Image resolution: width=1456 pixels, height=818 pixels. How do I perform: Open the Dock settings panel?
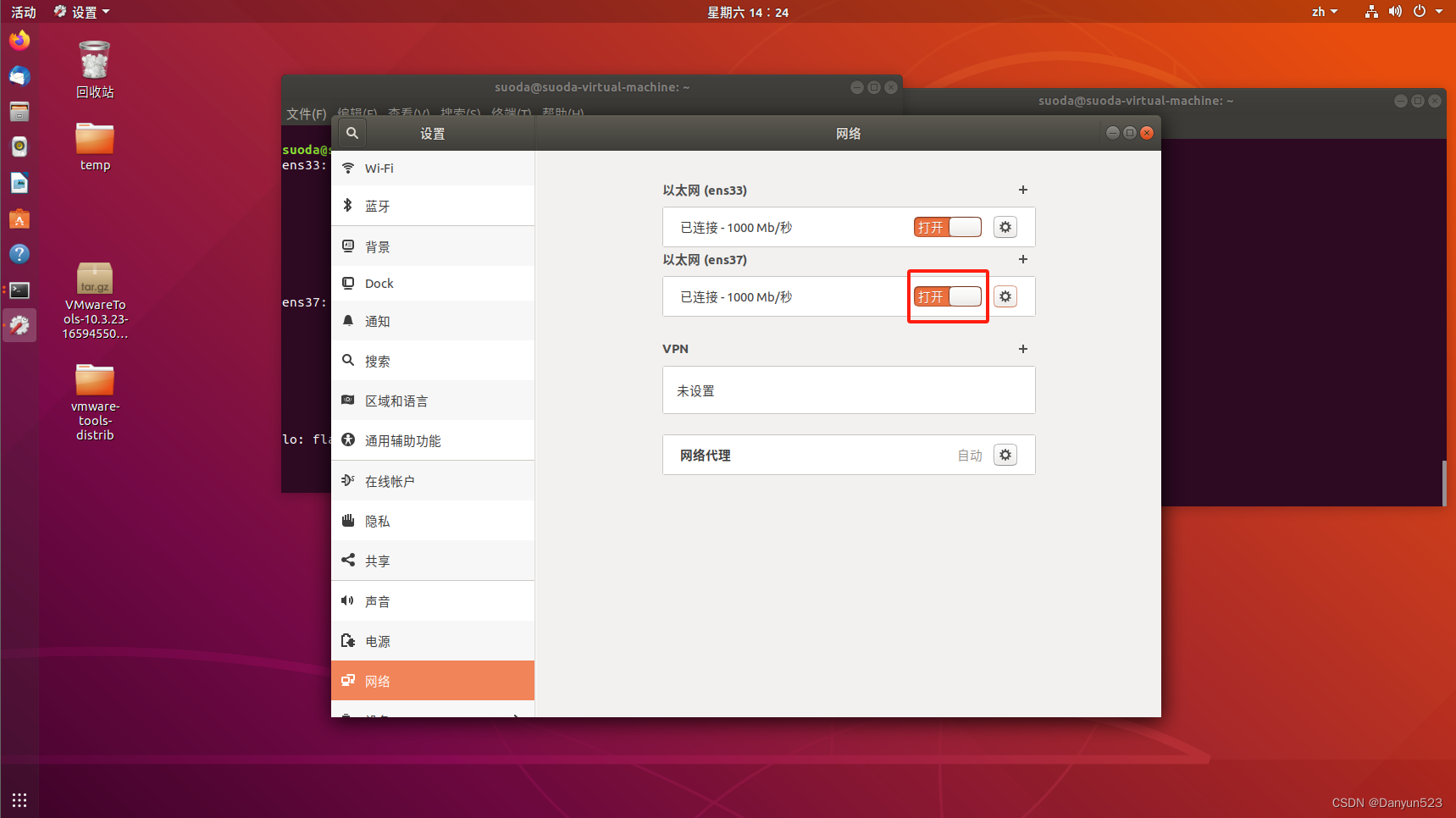(x=433, y=284)
